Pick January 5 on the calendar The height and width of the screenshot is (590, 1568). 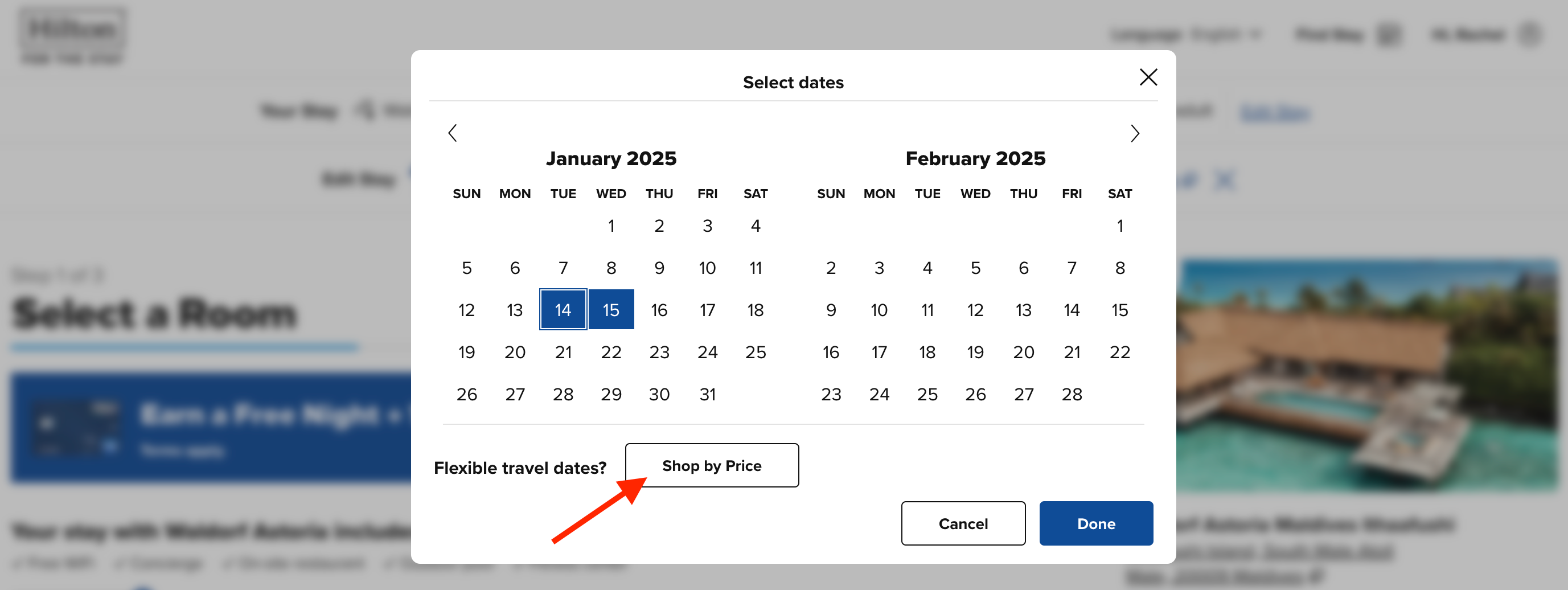[467, 268]
